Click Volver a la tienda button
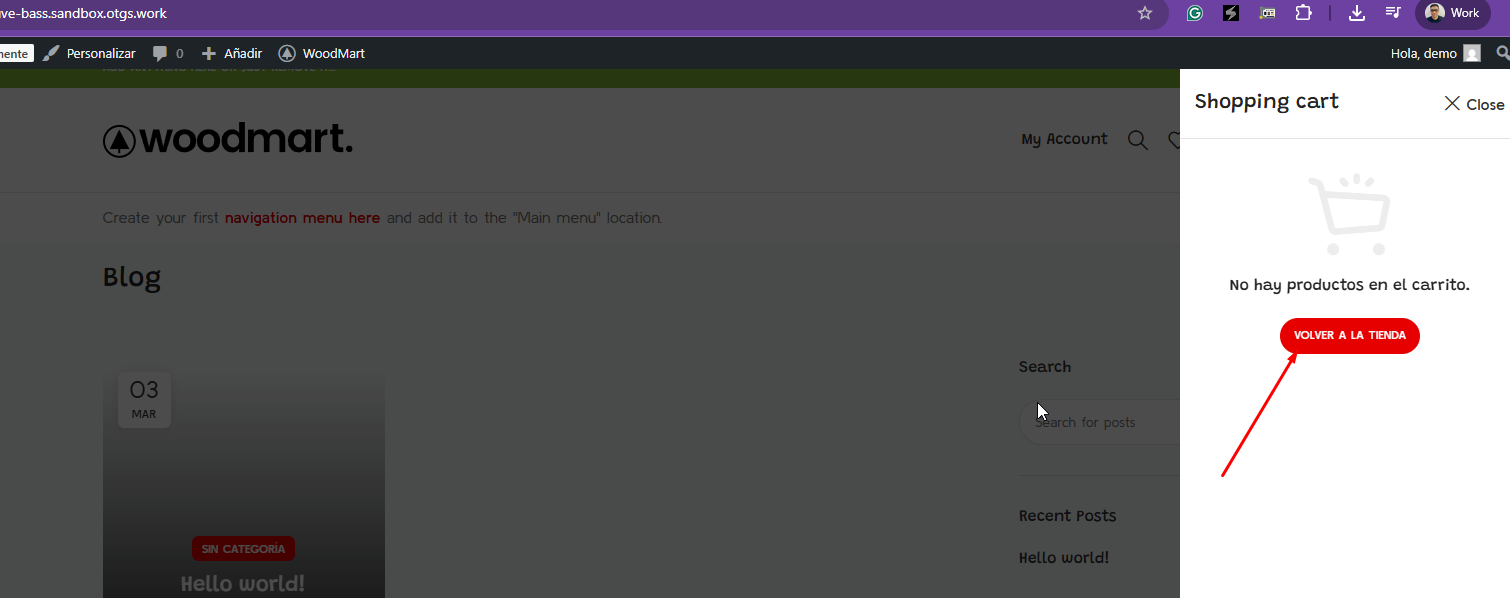The height and width of the screenshot is (598, 1510). point(1349,335)
